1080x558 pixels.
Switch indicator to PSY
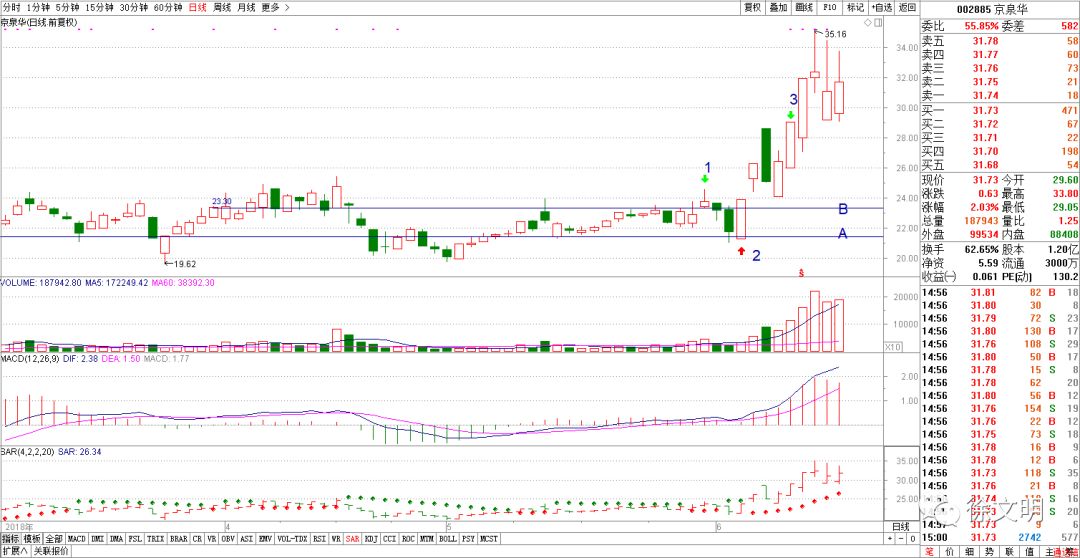click(468, 538)
